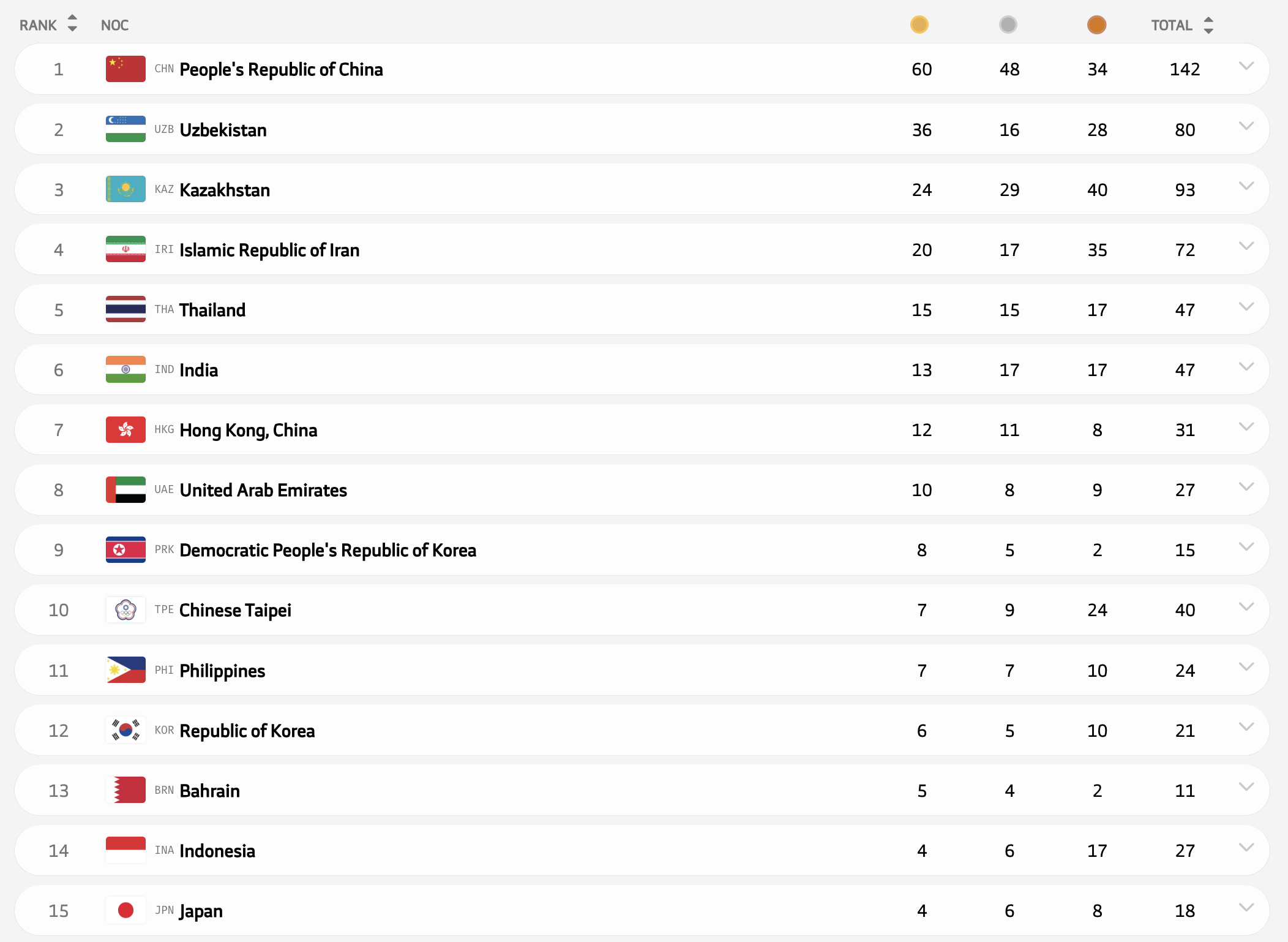1288x942 pixels.
Task: Expand the Thailand row details
Action: coord(1246,307)
